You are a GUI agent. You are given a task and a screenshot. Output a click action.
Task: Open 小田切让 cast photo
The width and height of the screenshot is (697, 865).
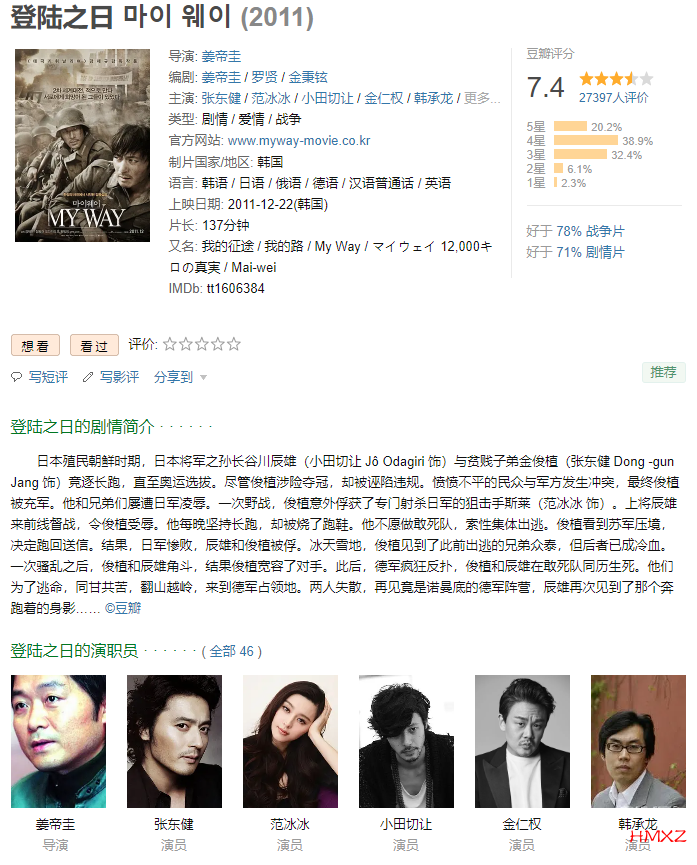pos(406,741)
